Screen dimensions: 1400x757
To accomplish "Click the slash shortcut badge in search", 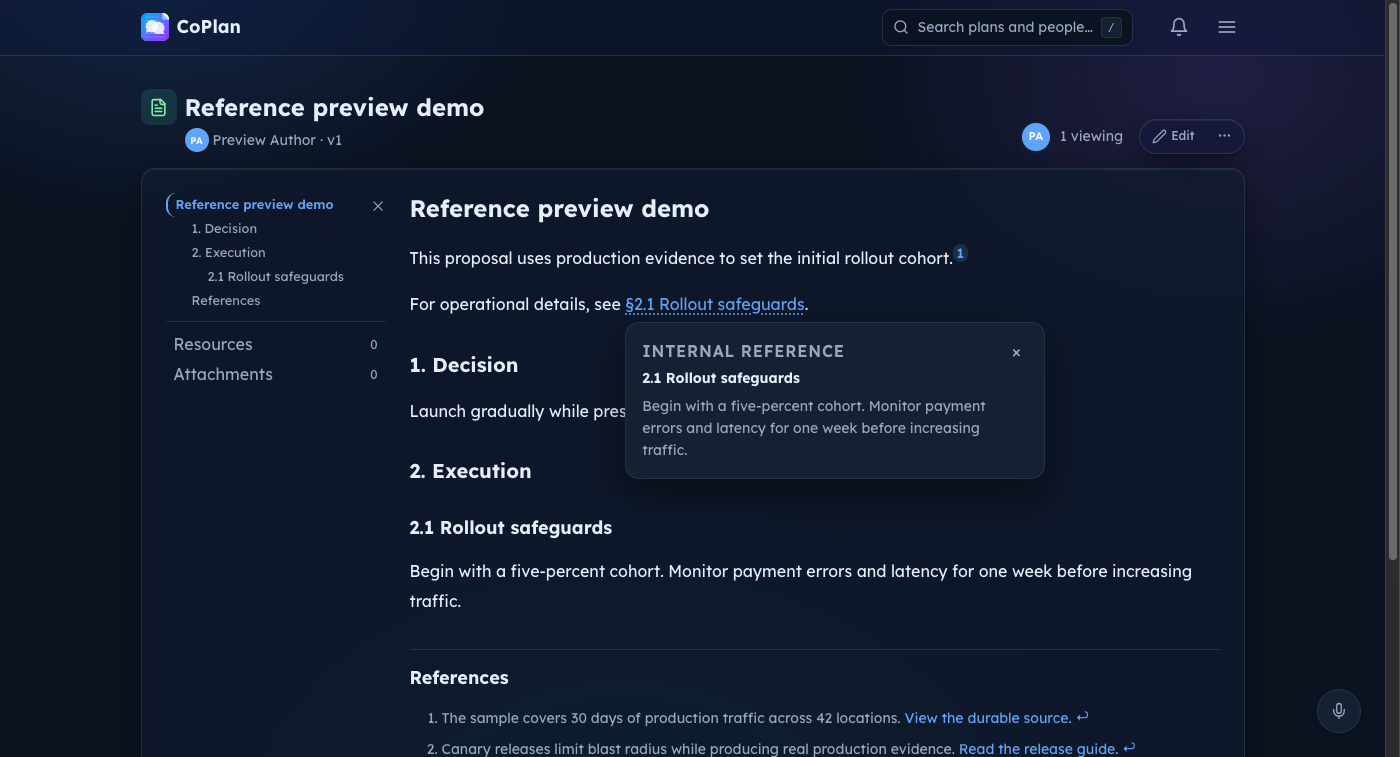I will (x=1111, y=28).
